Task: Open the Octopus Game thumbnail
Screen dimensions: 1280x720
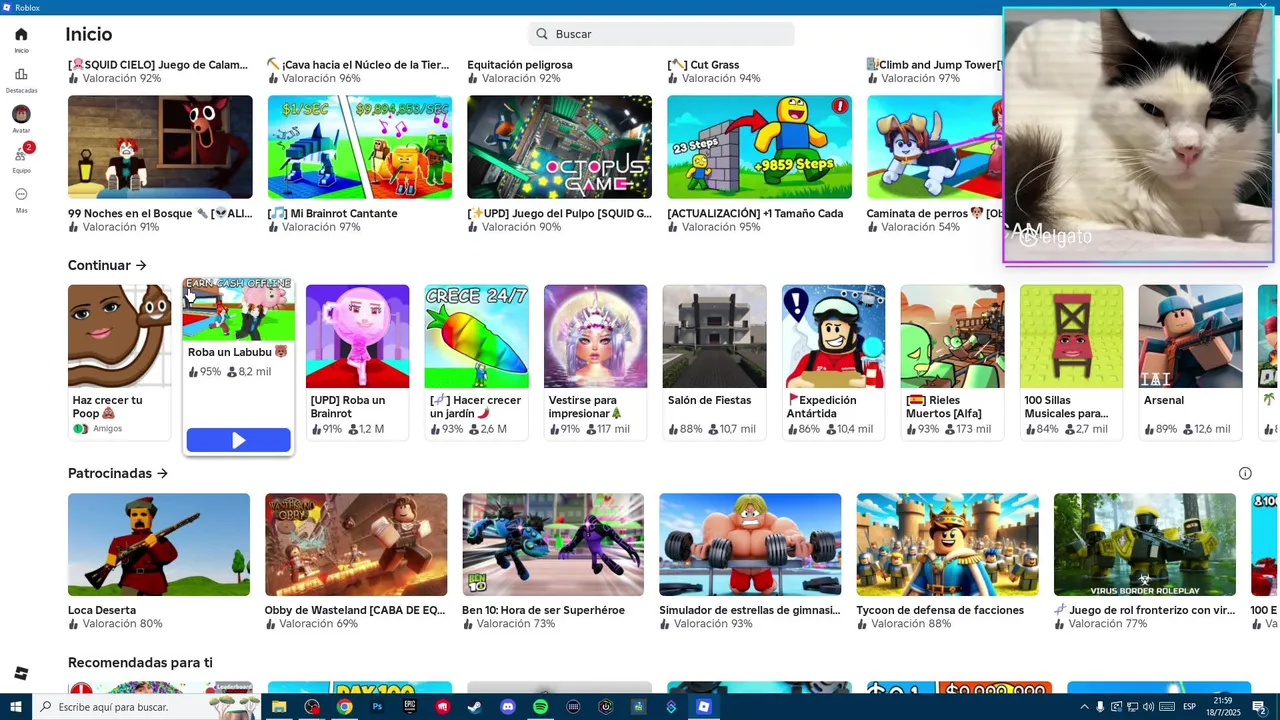Action: [x=559, y=147]
